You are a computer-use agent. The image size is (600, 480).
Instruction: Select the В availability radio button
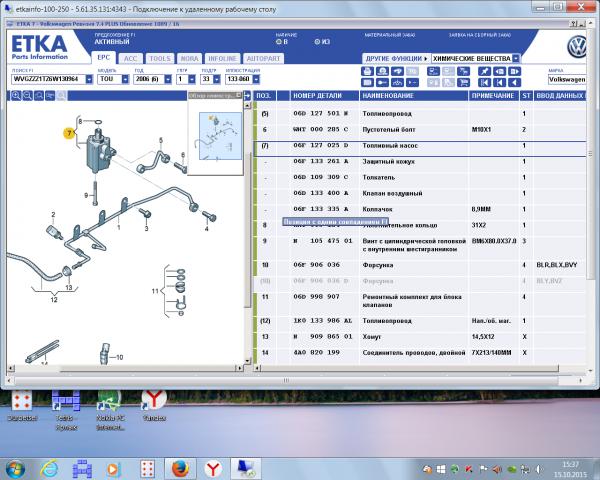pyautogui.click(x=279, y=42)
